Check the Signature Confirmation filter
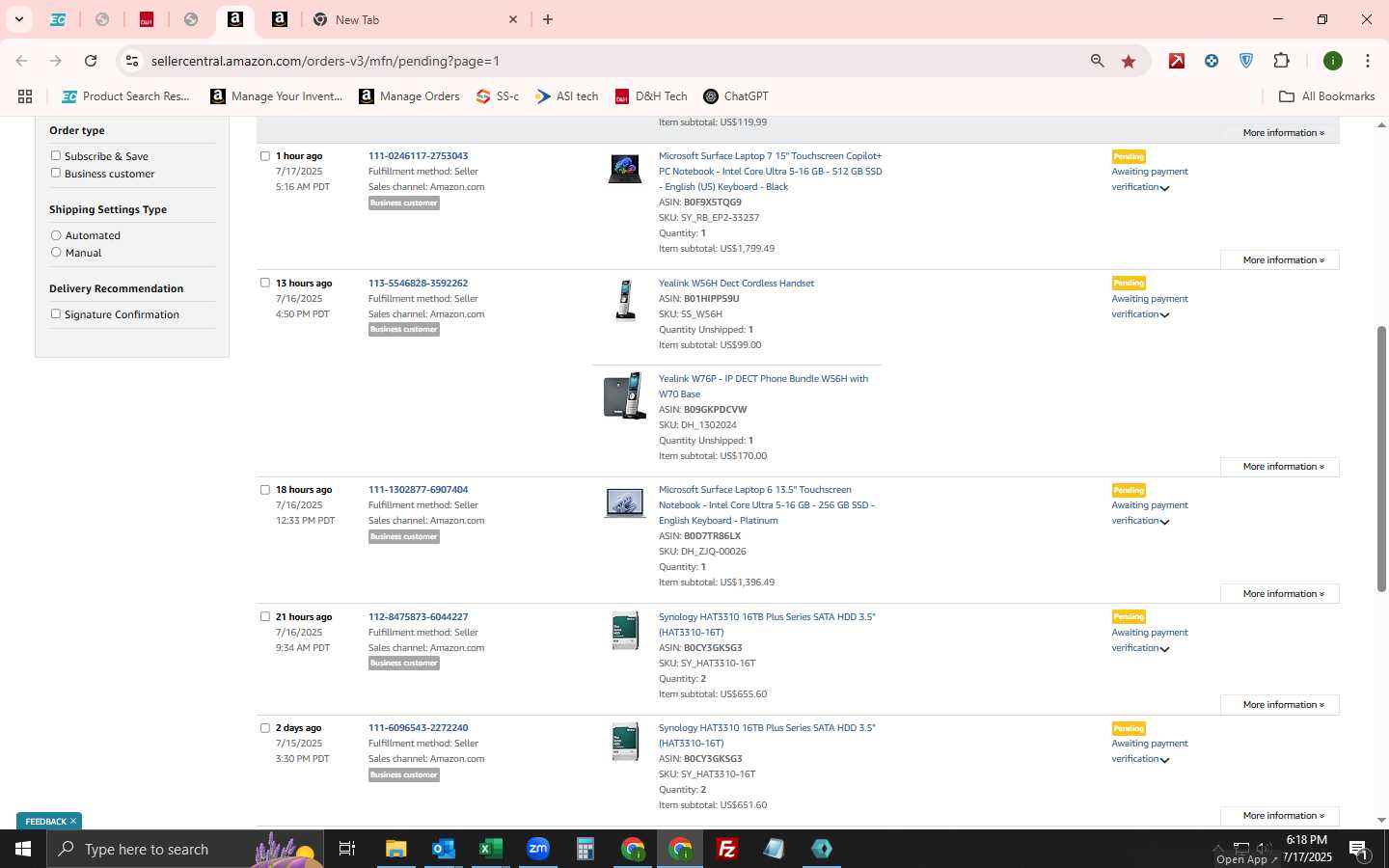Screen dimensions: 1389x868 tap(56, 313)
